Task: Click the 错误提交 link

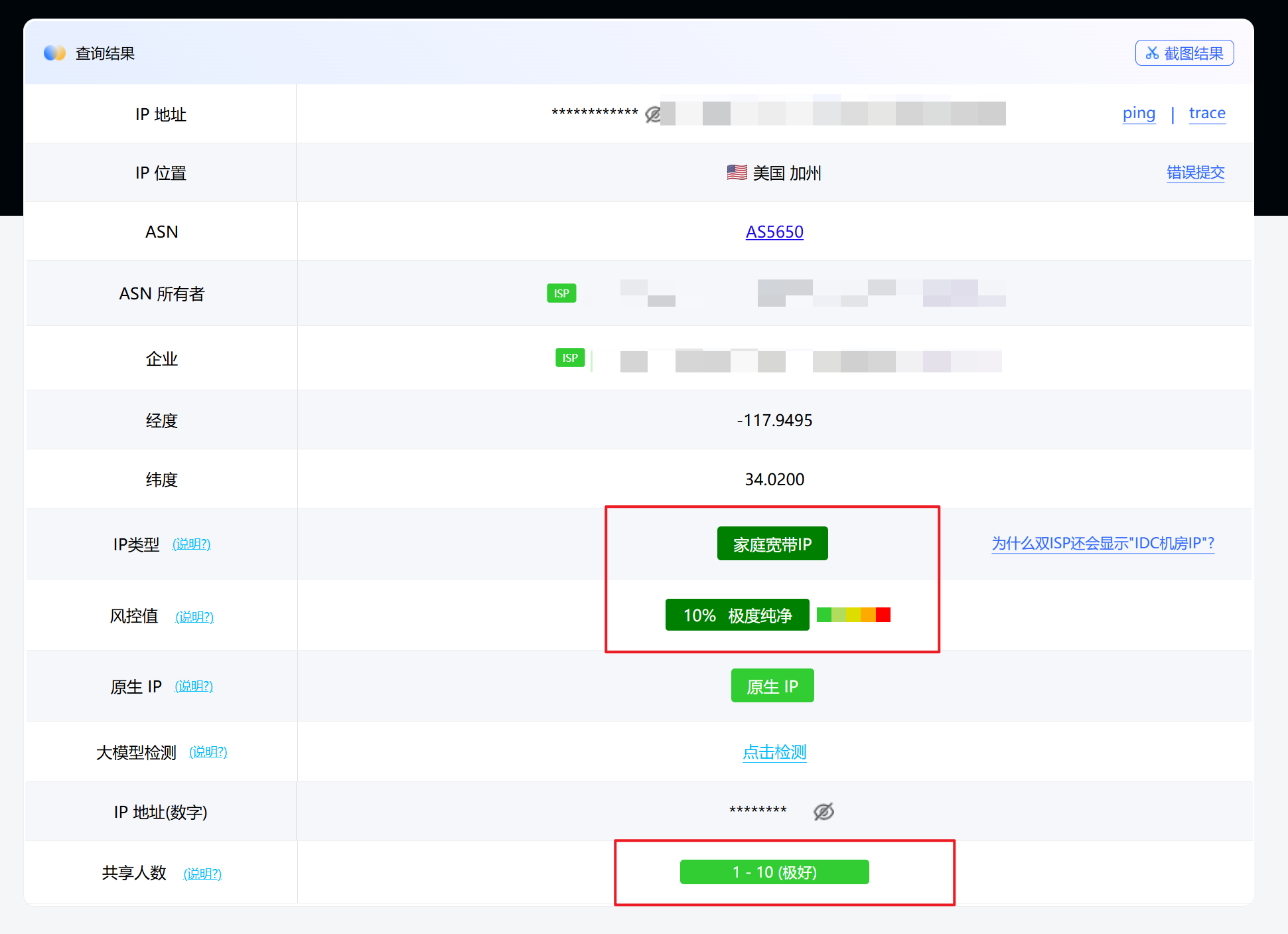Action: pos(1195,173)
